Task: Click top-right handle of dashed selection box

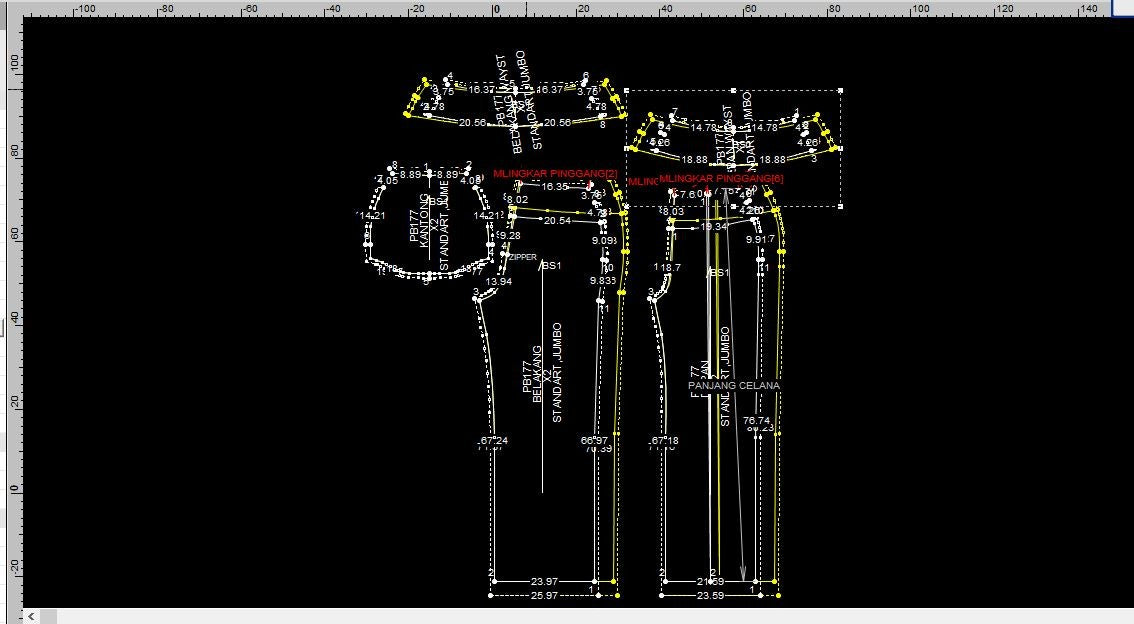Action: tap(840, 91)
